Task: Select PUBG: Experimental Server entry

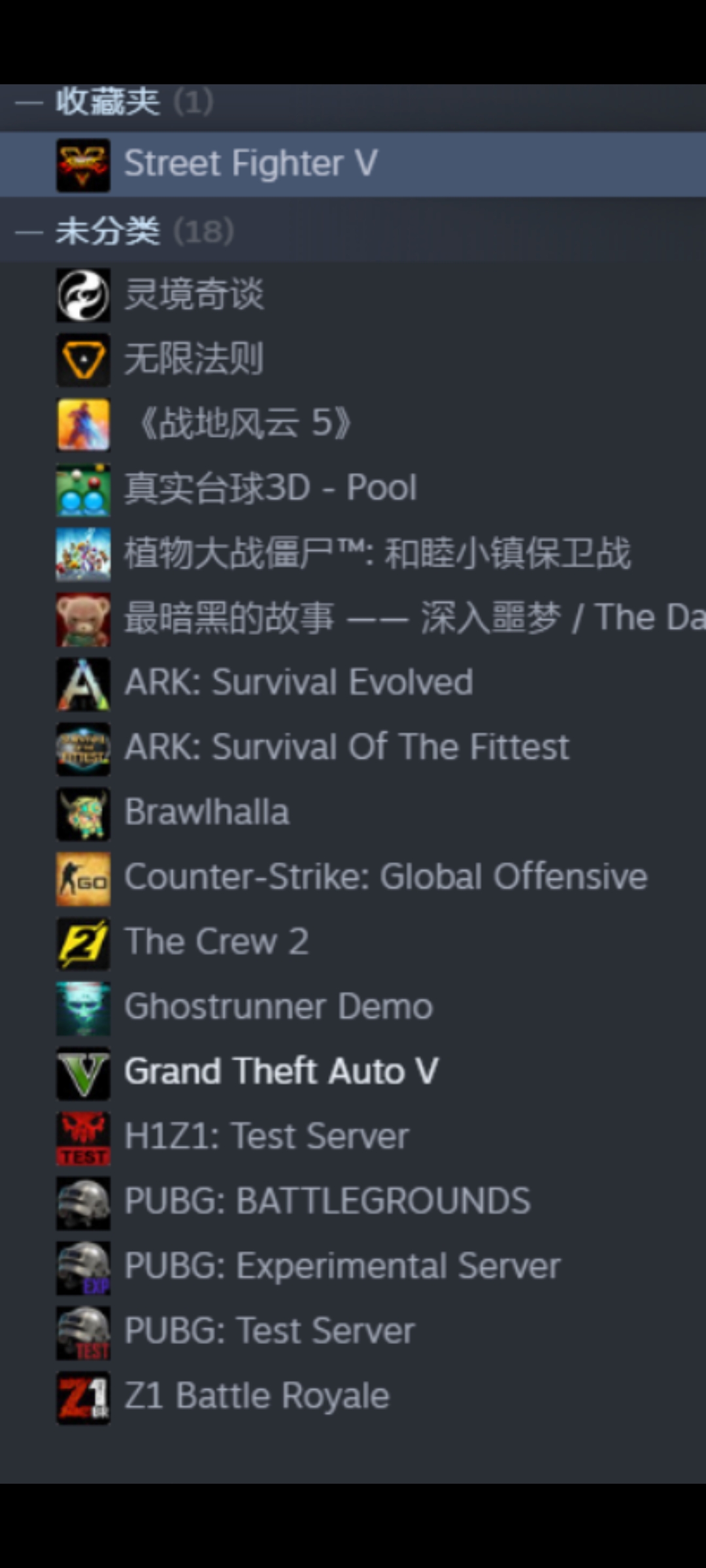Action: click(353, 1267)
